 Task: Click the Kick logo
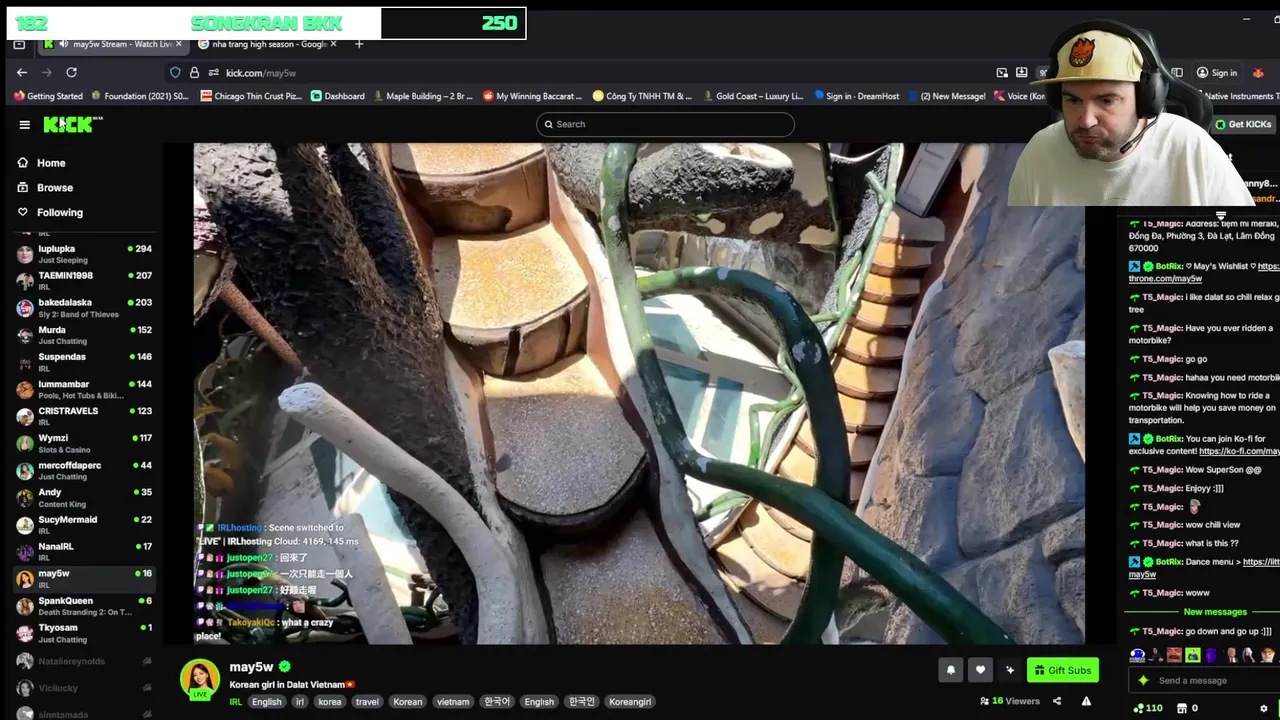click(72, 124)
